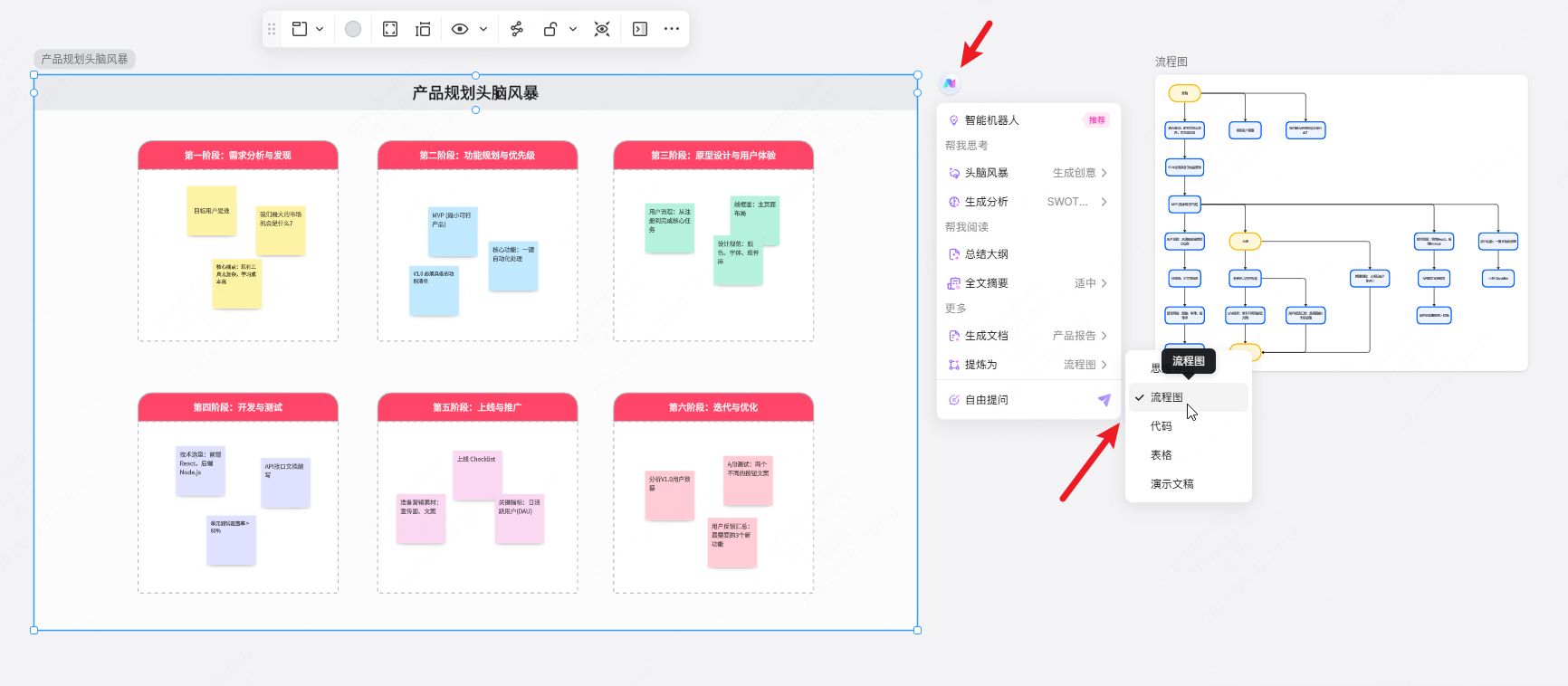The height and width of the screenshot is (686, 1568).
Task: Click 提炼为 menu entry
Action: (x=1028, y=365)
